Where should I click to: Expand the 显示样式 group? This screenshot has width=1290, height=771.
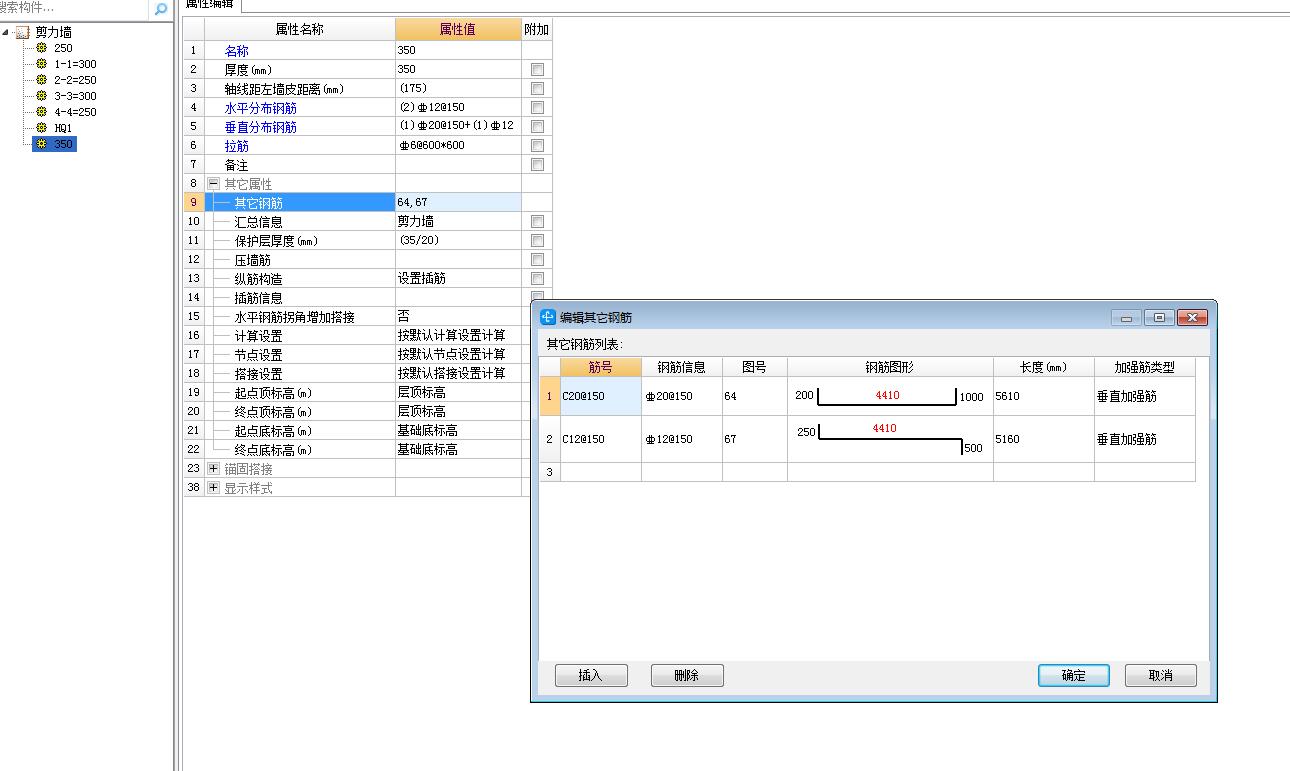213,487
